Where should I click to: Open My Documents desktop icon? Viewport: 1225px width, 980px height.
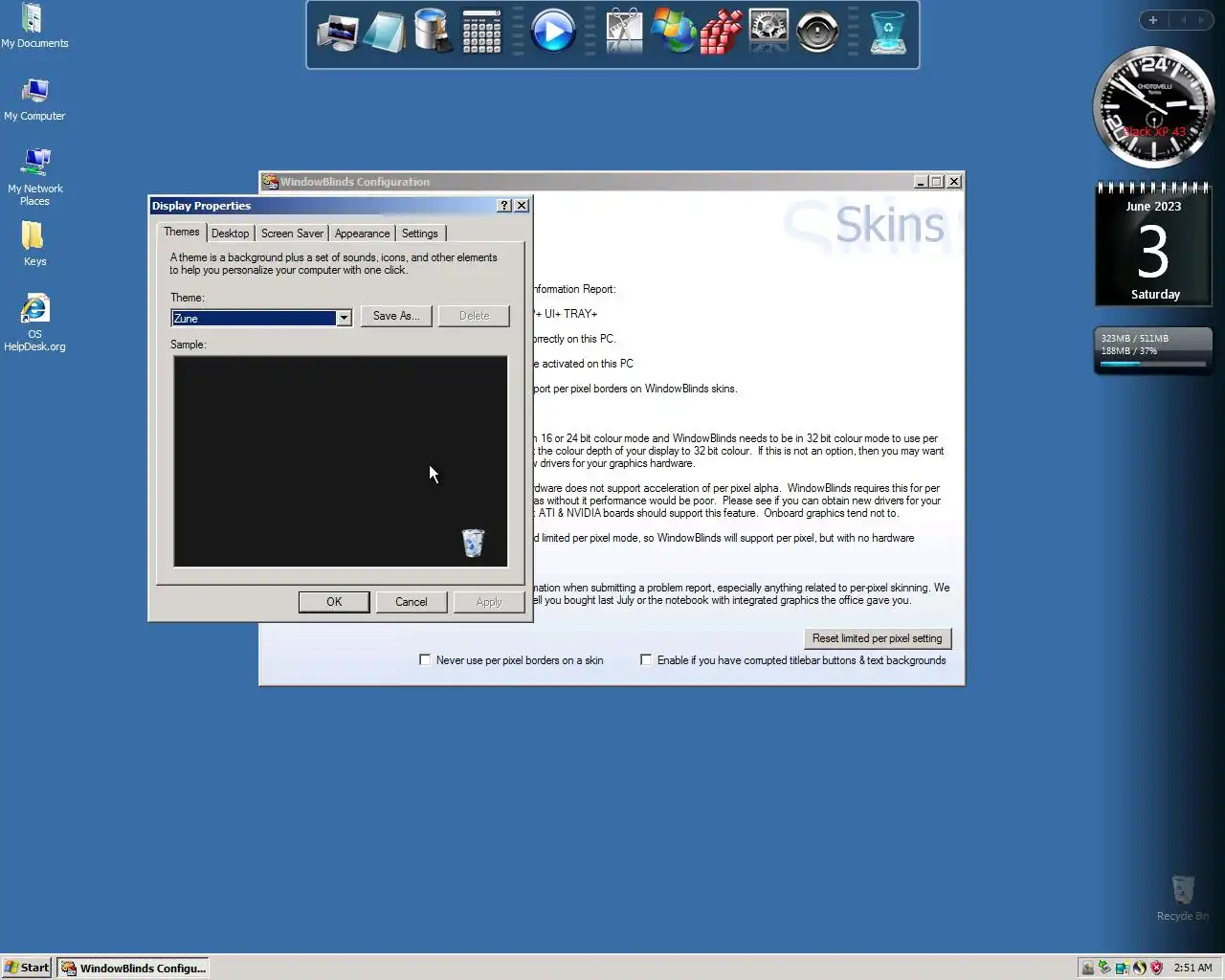click(34, 26)
